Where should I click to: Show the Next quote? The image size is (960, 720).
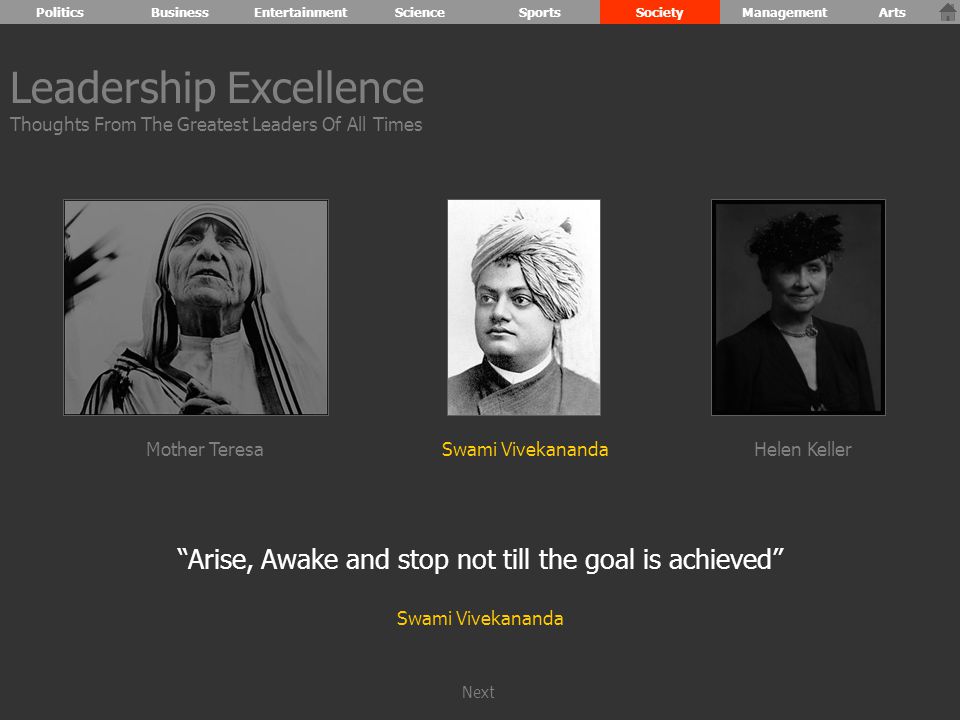478,692
